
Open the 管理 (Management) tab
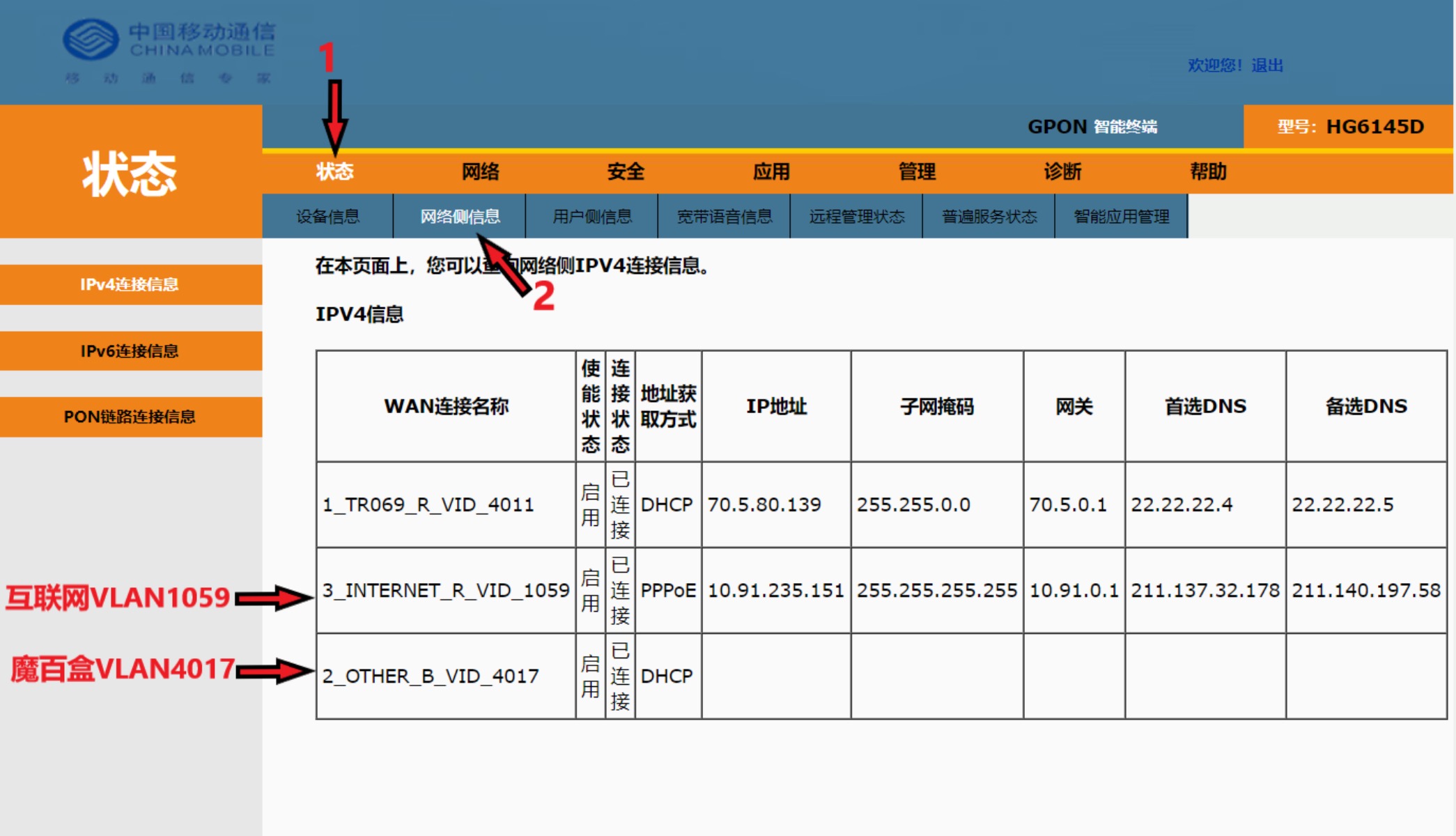(x=918, y=171)
